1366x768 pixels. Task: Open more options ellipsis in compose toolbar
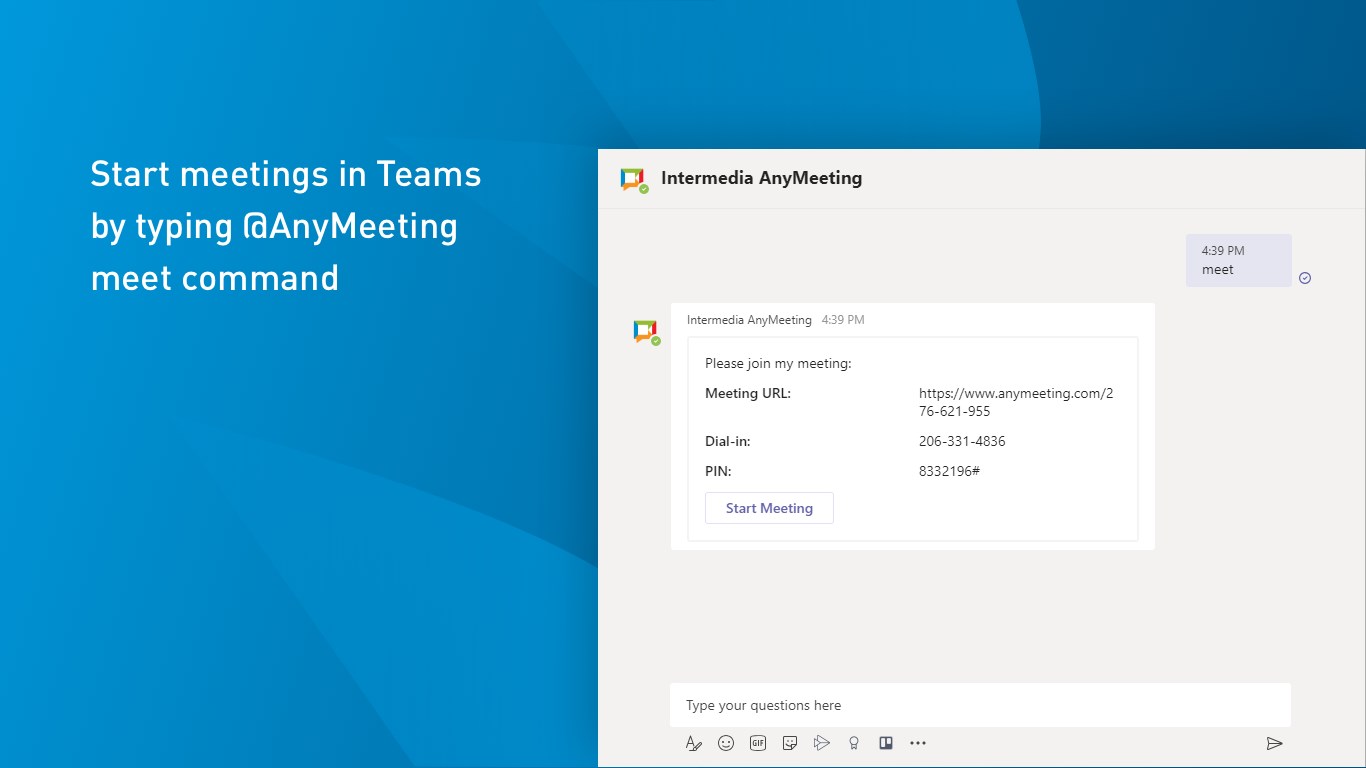coord(918,743)
